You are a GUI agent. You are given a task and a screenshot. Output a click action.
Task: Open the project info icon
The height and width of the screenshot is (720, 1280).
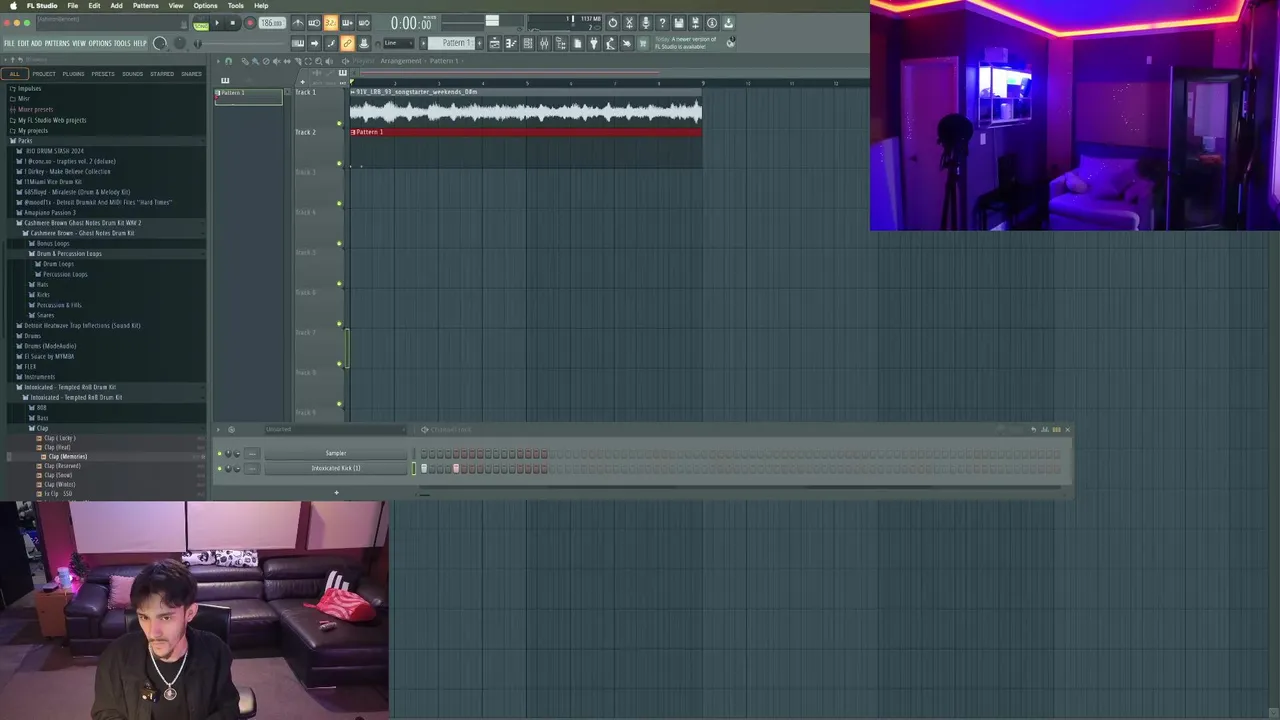click(x=712, y=23)
